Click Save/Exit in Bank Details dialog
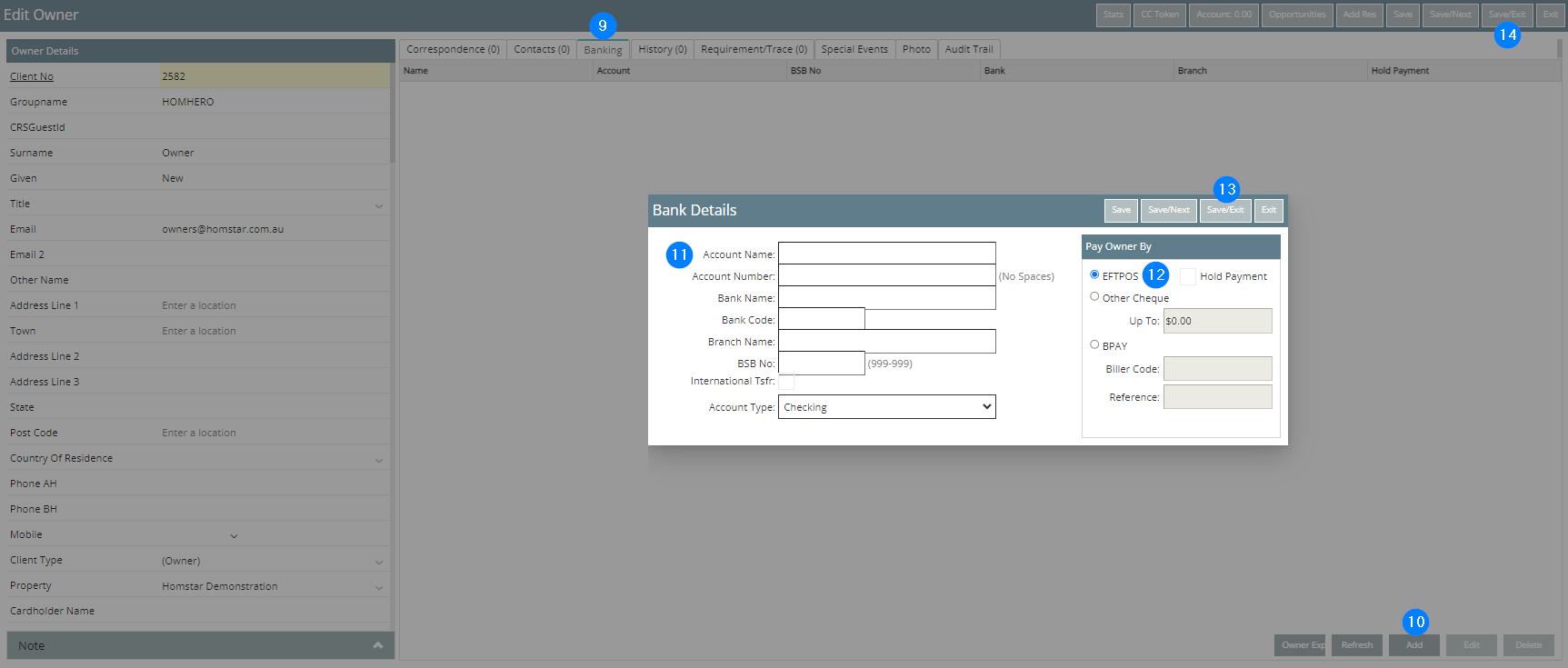Image resolution: width=1568 pixels, height=668 pixels. pos(1224,210)
